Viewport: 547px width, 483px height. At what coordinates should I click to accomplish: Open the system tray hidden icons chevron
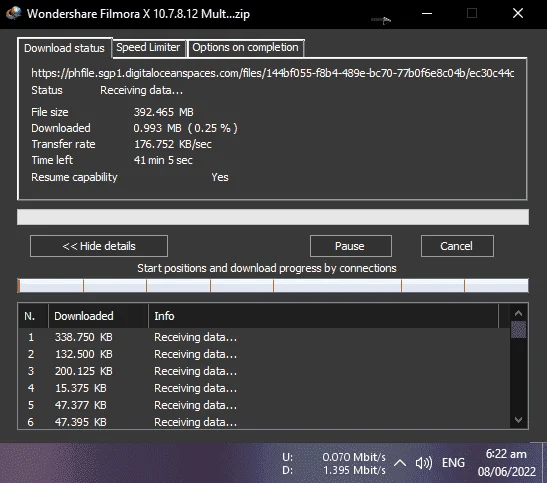400,463
